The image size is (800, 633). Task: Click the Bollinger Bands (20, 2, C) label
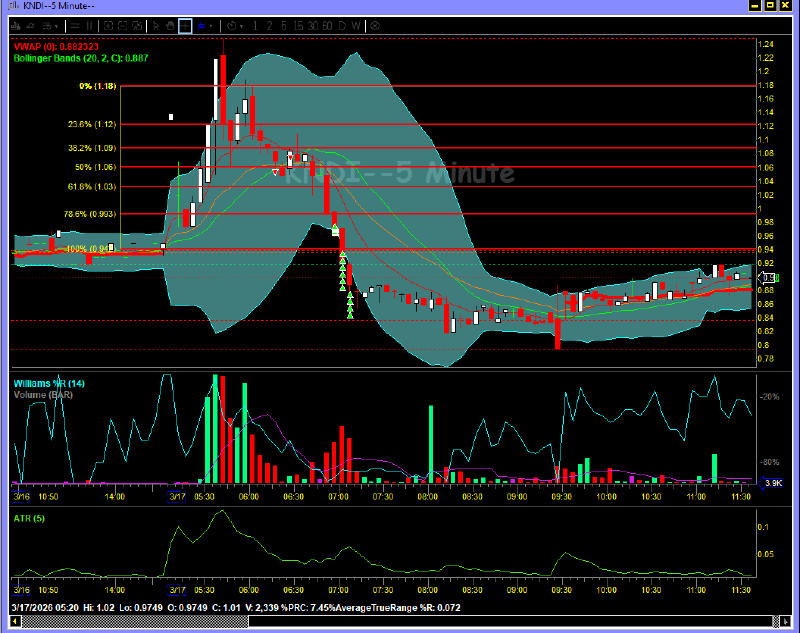click(81, 58)
